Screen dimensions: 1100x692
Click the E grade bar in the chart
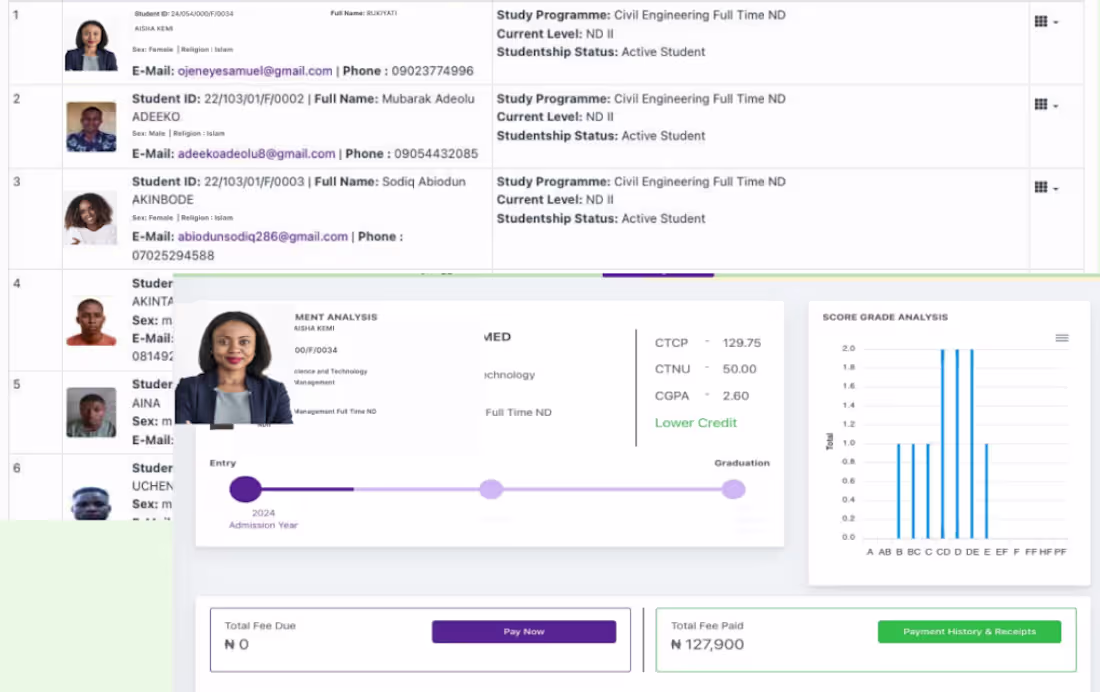pyautogui.click(x=986, y=491)
